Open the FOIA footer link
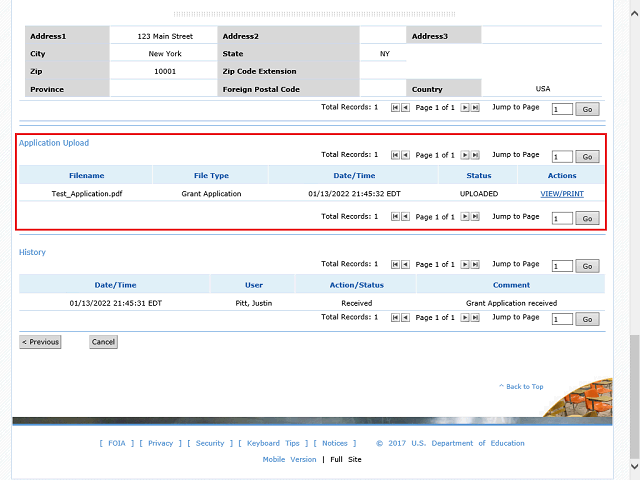The width and height of the screenshot is (640, 480). point(117,443)
